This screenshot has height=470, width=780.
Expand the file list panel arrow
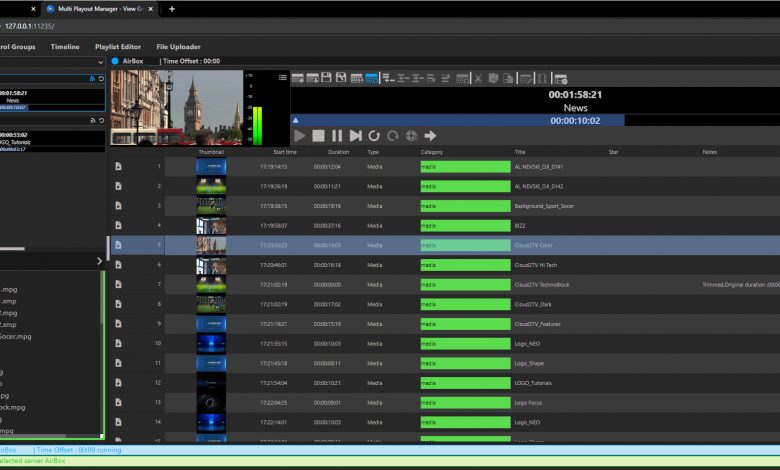[99, 261]
